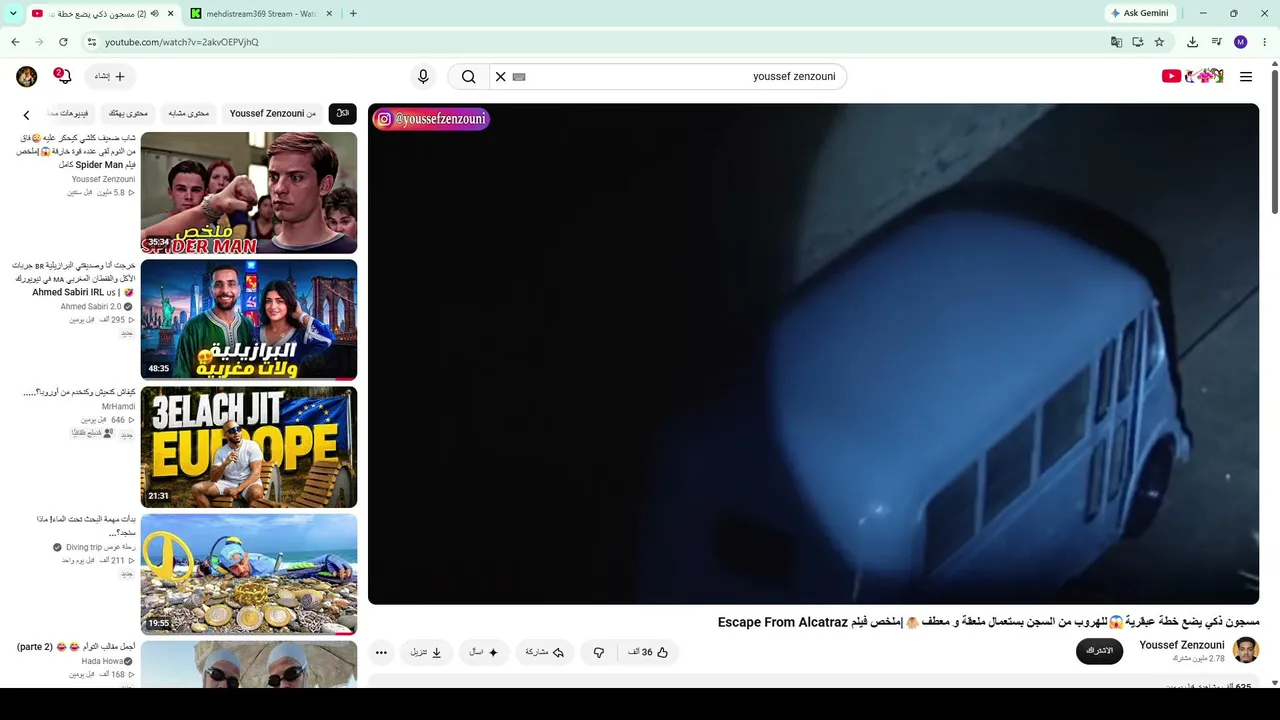Open the Chrome profile avatar

pyautogui.click(x=1241, y=42)
